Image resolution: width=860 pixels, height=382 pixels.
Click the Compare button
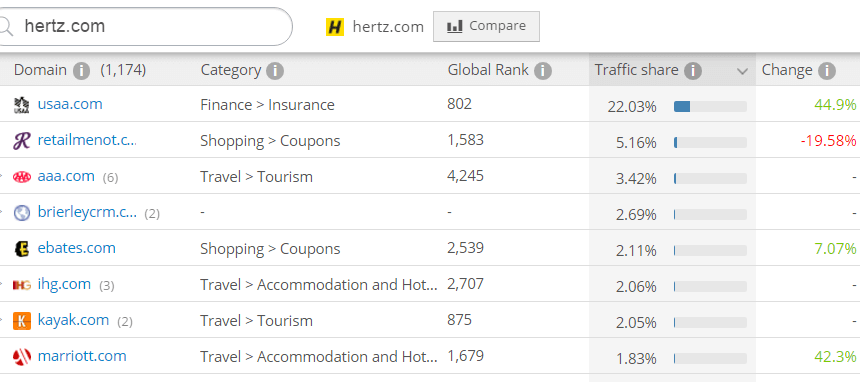click(486, 26)
